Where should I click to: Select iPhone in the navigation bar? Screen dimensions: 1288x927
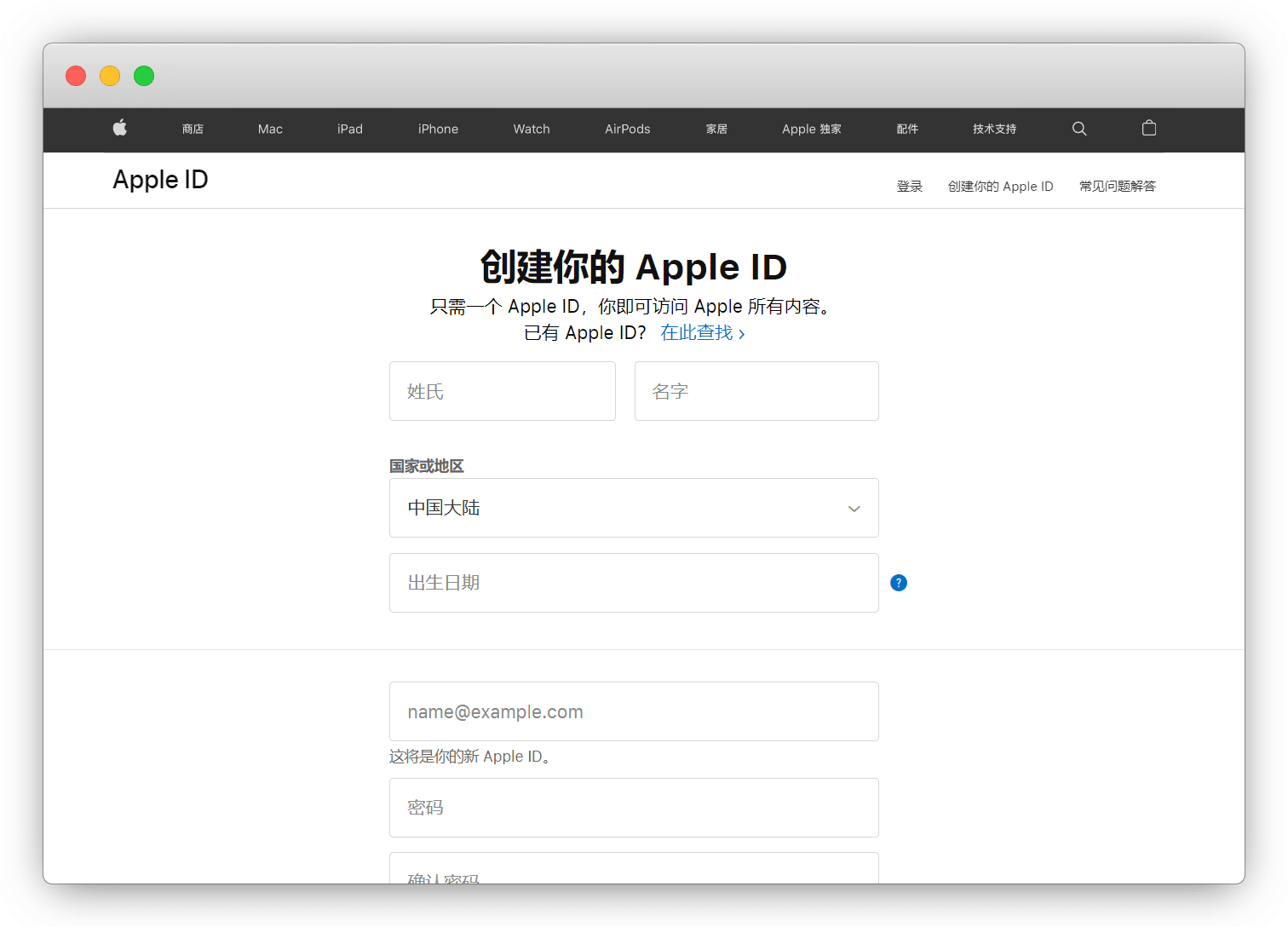coord(438,130)
